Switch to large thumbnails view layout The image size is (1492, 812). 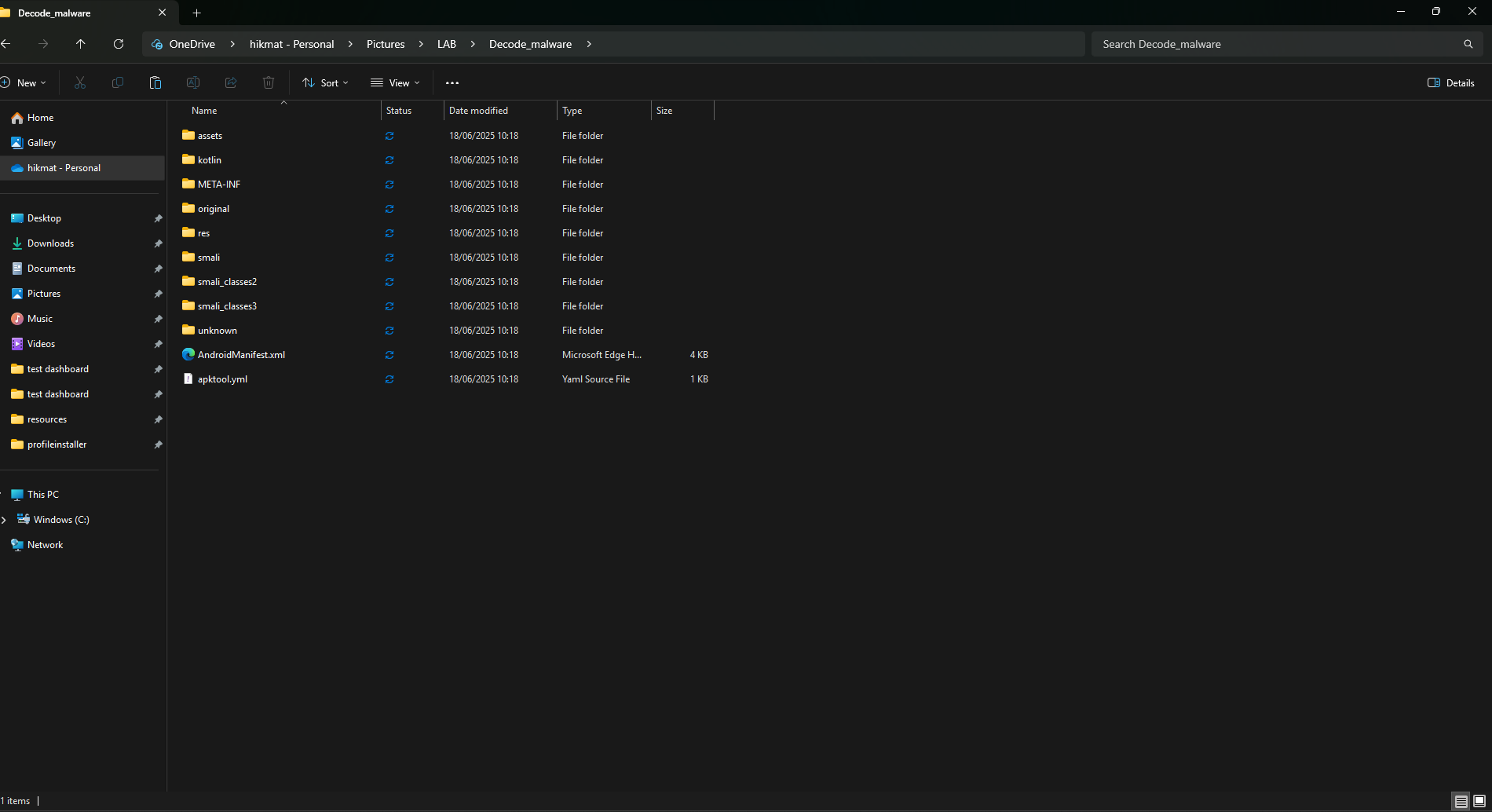click(1479, 801)
